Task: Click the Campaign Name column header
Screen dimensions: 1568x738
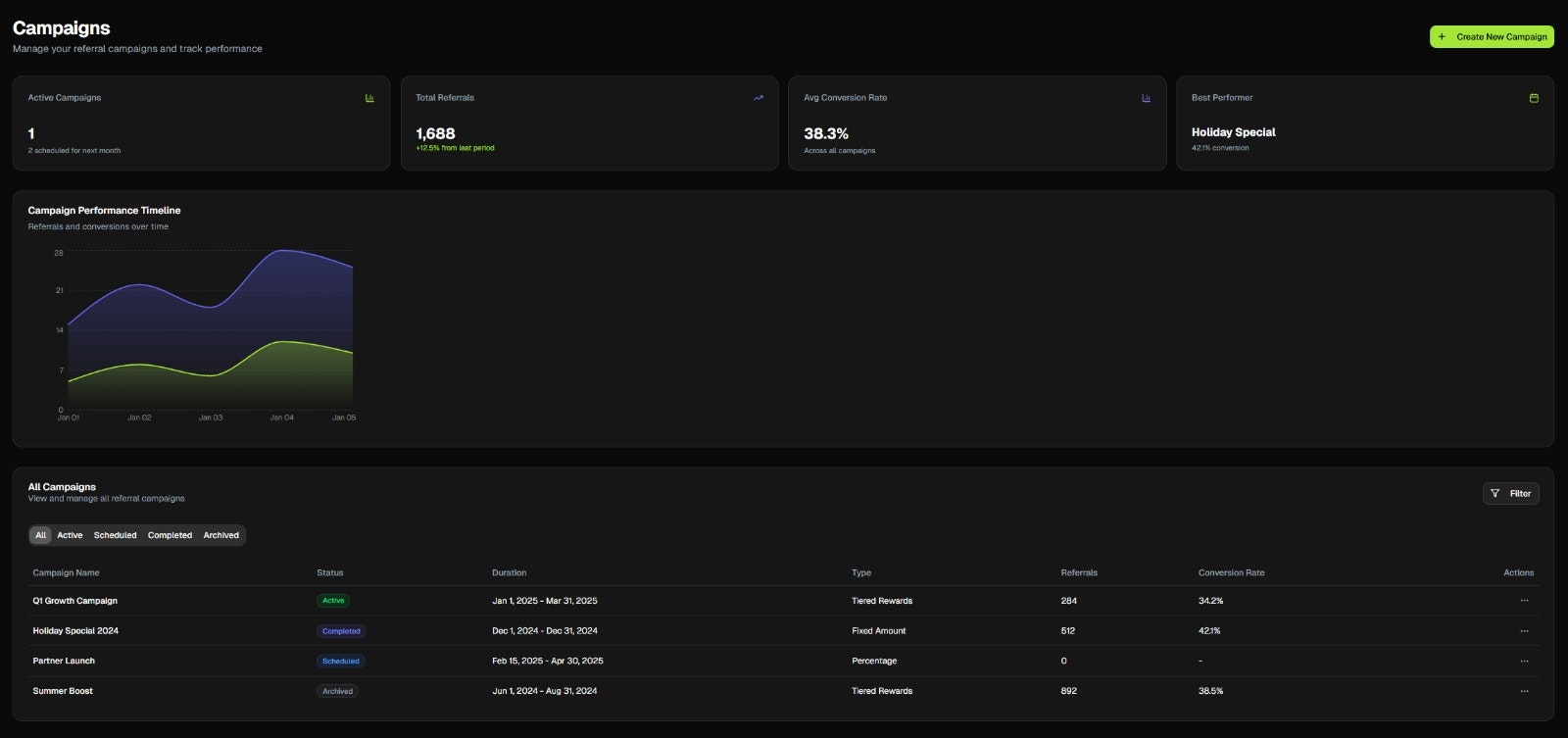Action: click(66, 573)
